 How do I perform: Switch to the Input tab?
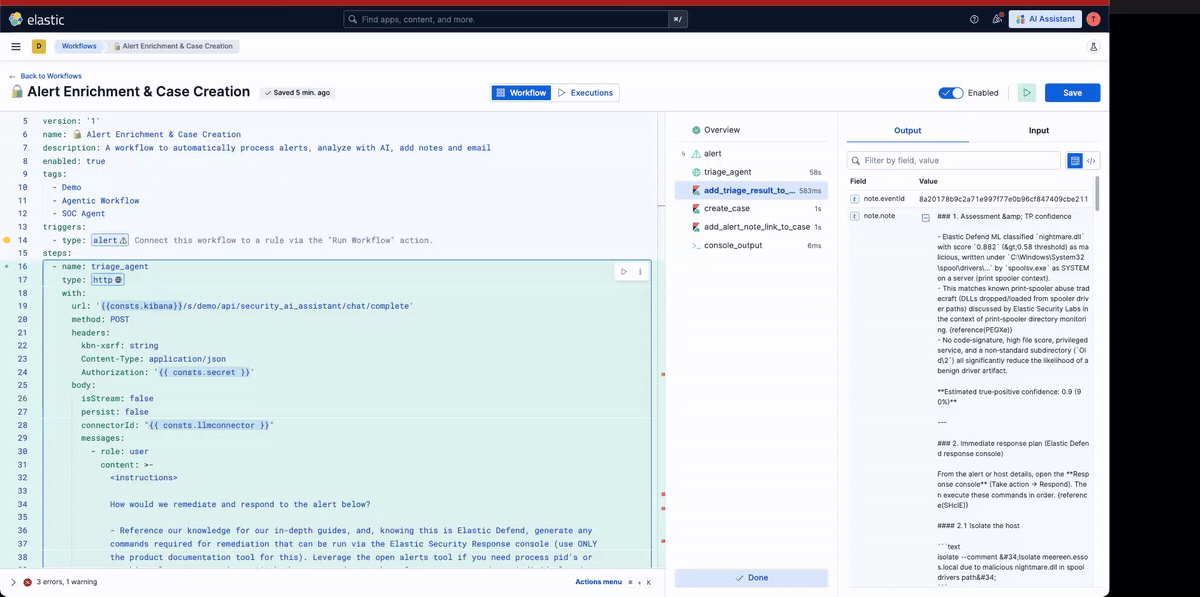pyautogui.click(x=1039, y=130)
